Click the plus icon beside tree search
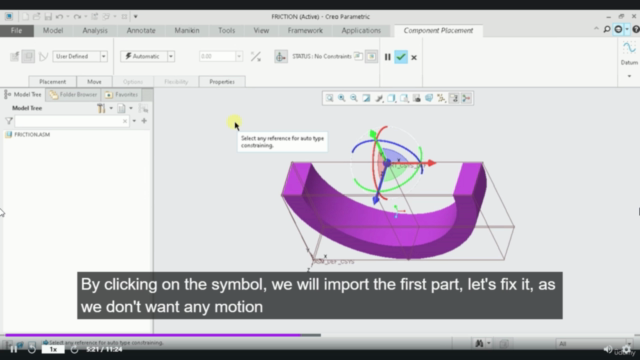640x360 pixels. pyautogui.click(x=144, y=121)
